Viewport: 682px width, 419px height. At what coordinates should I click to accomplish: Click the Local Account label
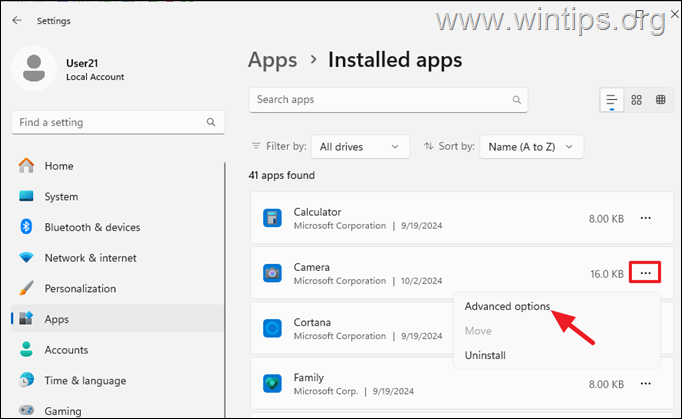click(95, 77)
